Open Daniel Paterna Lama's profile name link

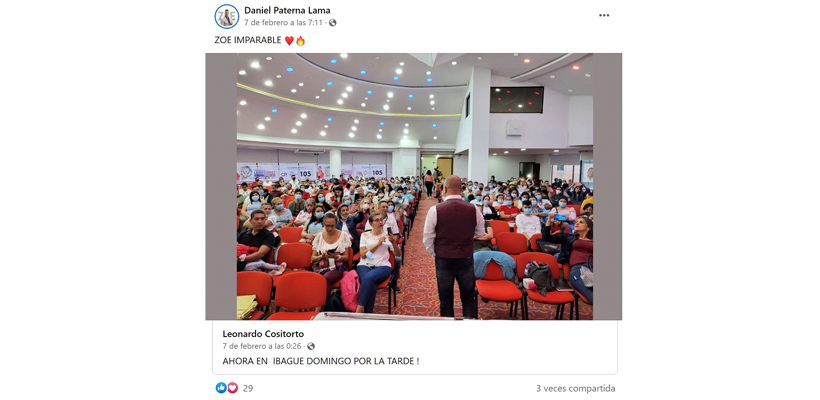click(287, 10)
